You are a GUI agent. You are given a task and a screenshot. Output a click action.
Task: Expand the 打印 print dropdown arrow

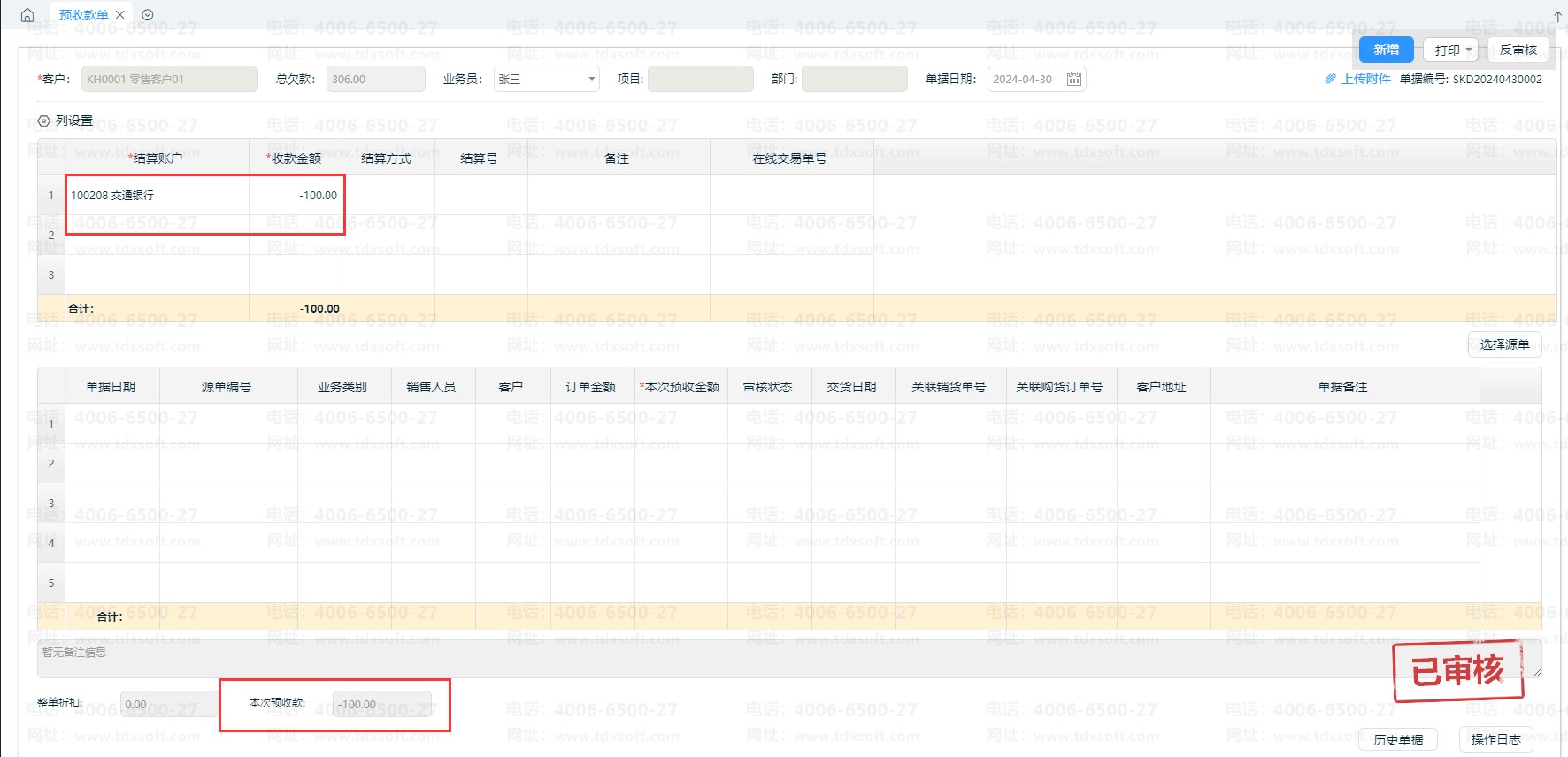point(1469,50)
